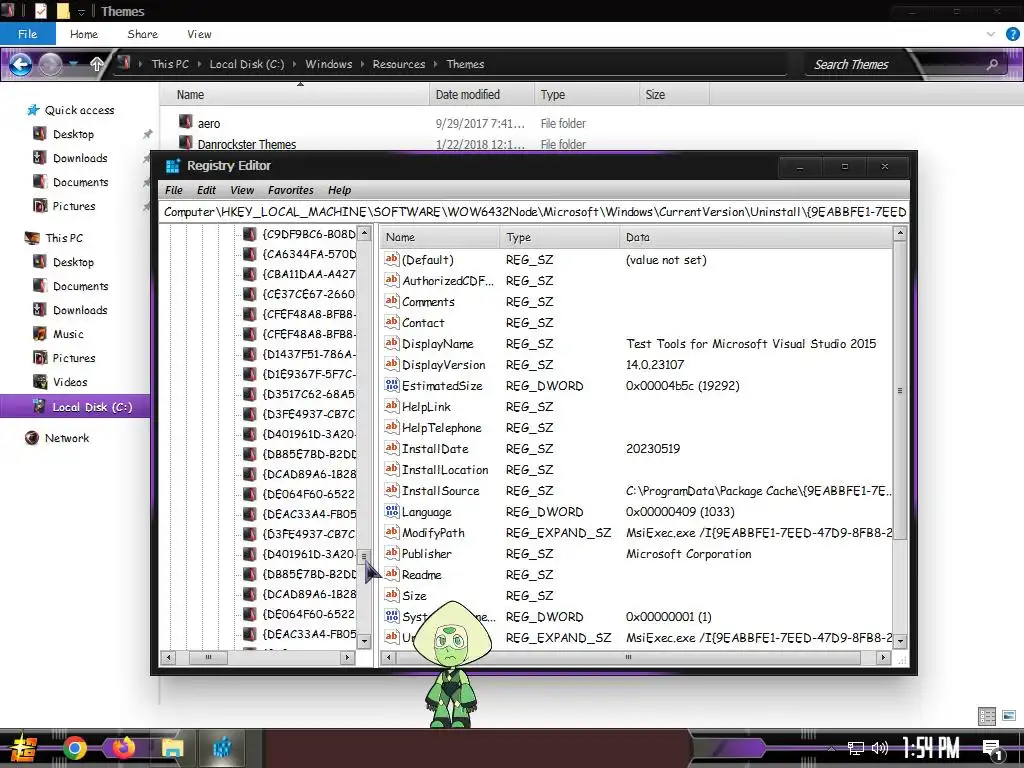Screen dimensions: 1024x768
Task: Click values pane vertical scrollbar thumb
Action: [900, 390]
